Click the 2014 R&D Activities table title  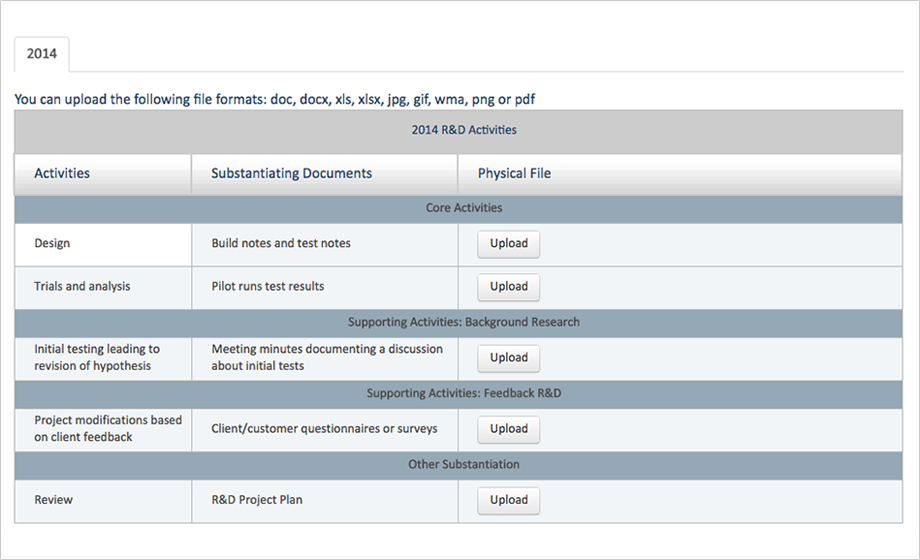pos(464,130)
